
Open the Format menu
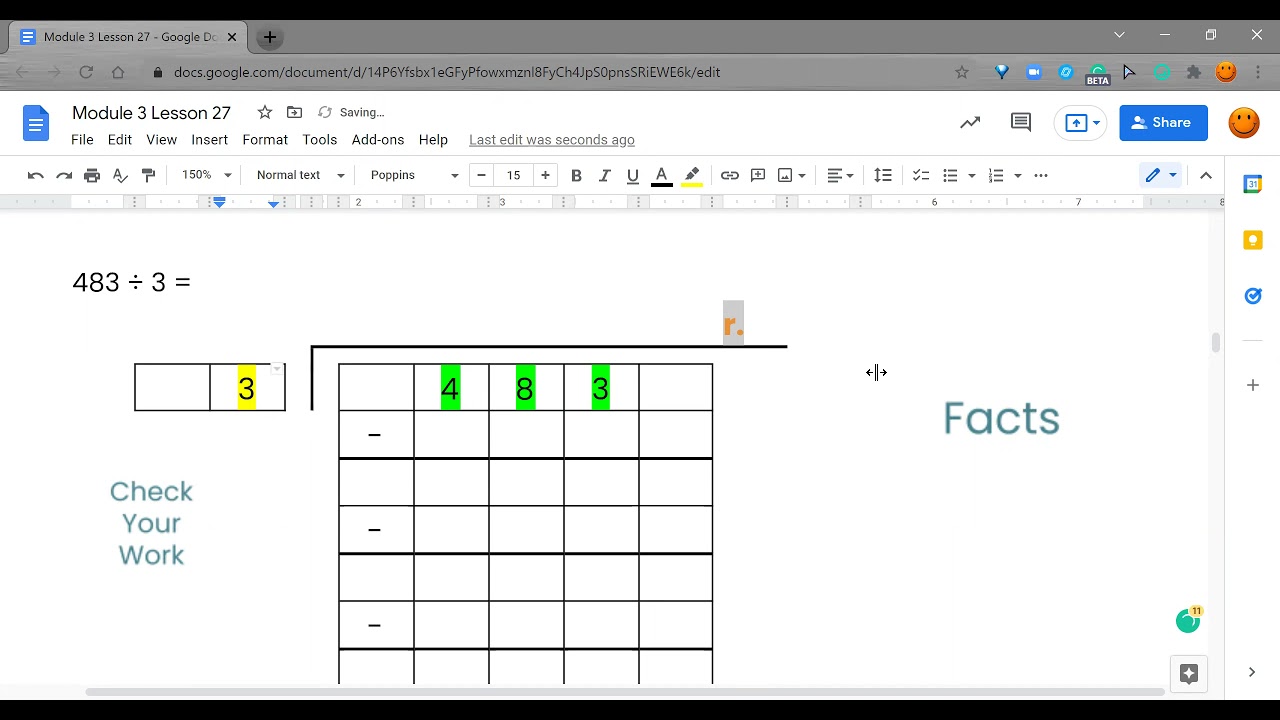coord(265,140)
